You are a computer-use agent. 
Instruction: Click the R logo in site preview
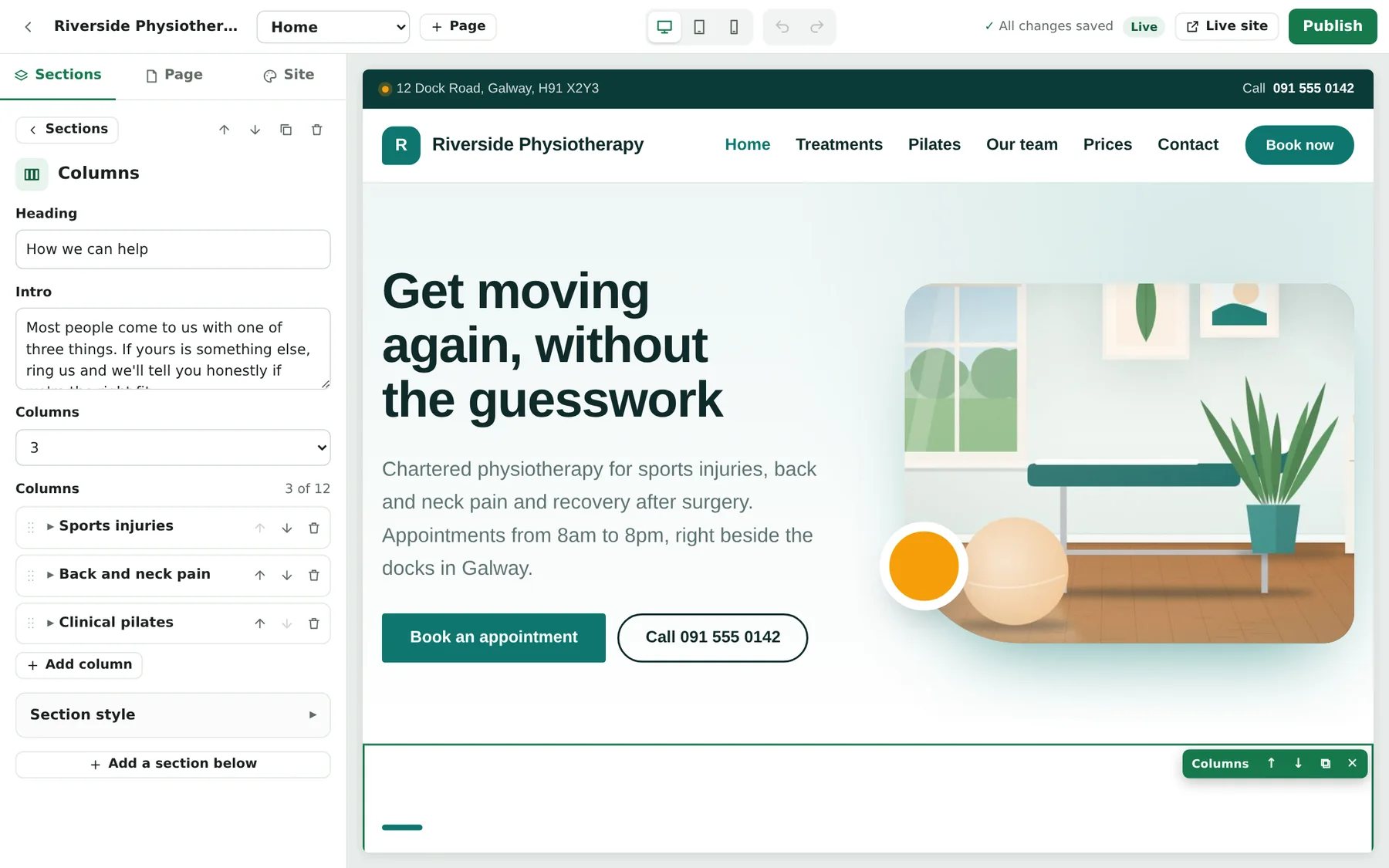click(401, 145)
